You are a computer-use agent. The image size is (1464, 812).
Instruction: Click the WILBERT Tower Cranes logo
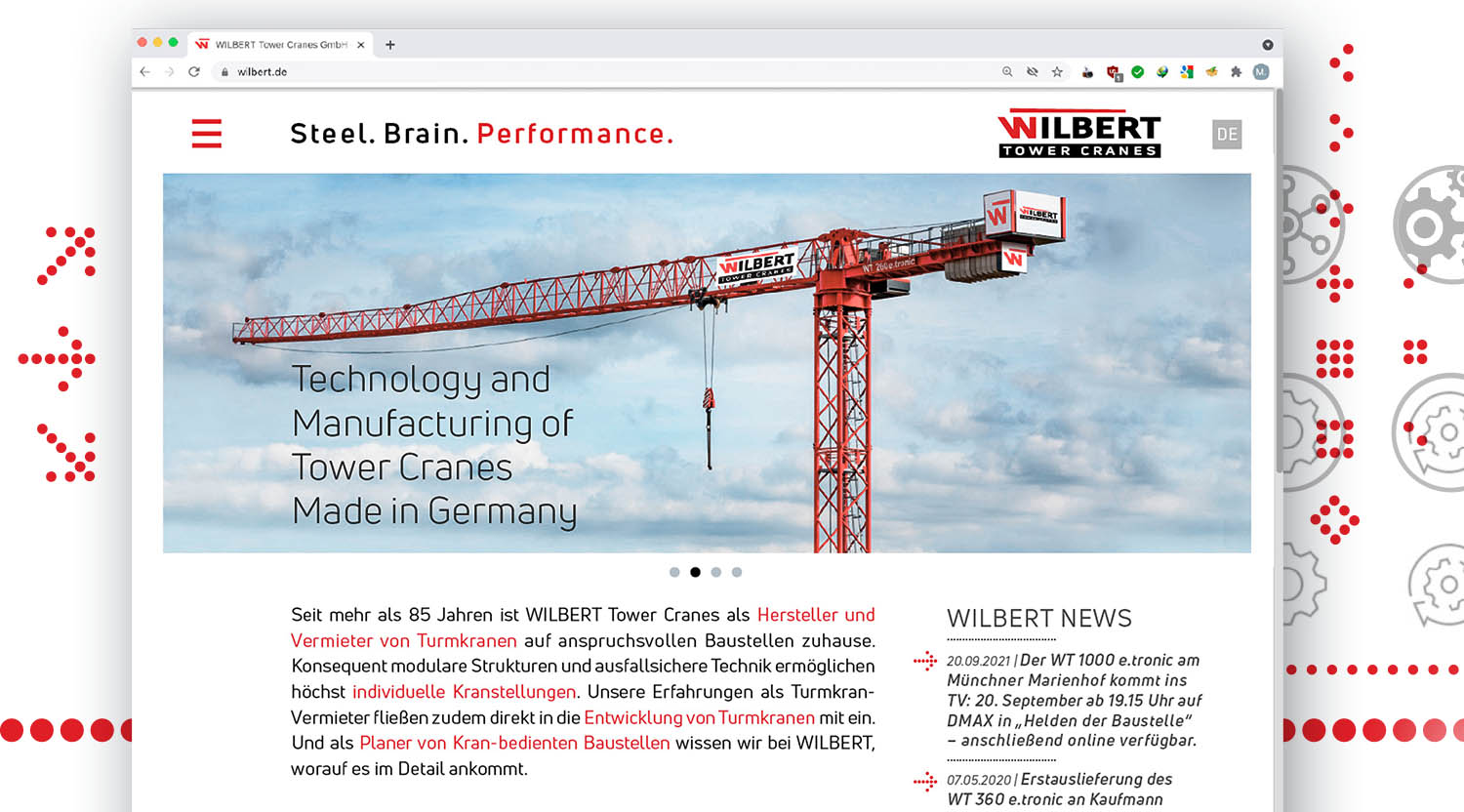(x=1078, y=134)
